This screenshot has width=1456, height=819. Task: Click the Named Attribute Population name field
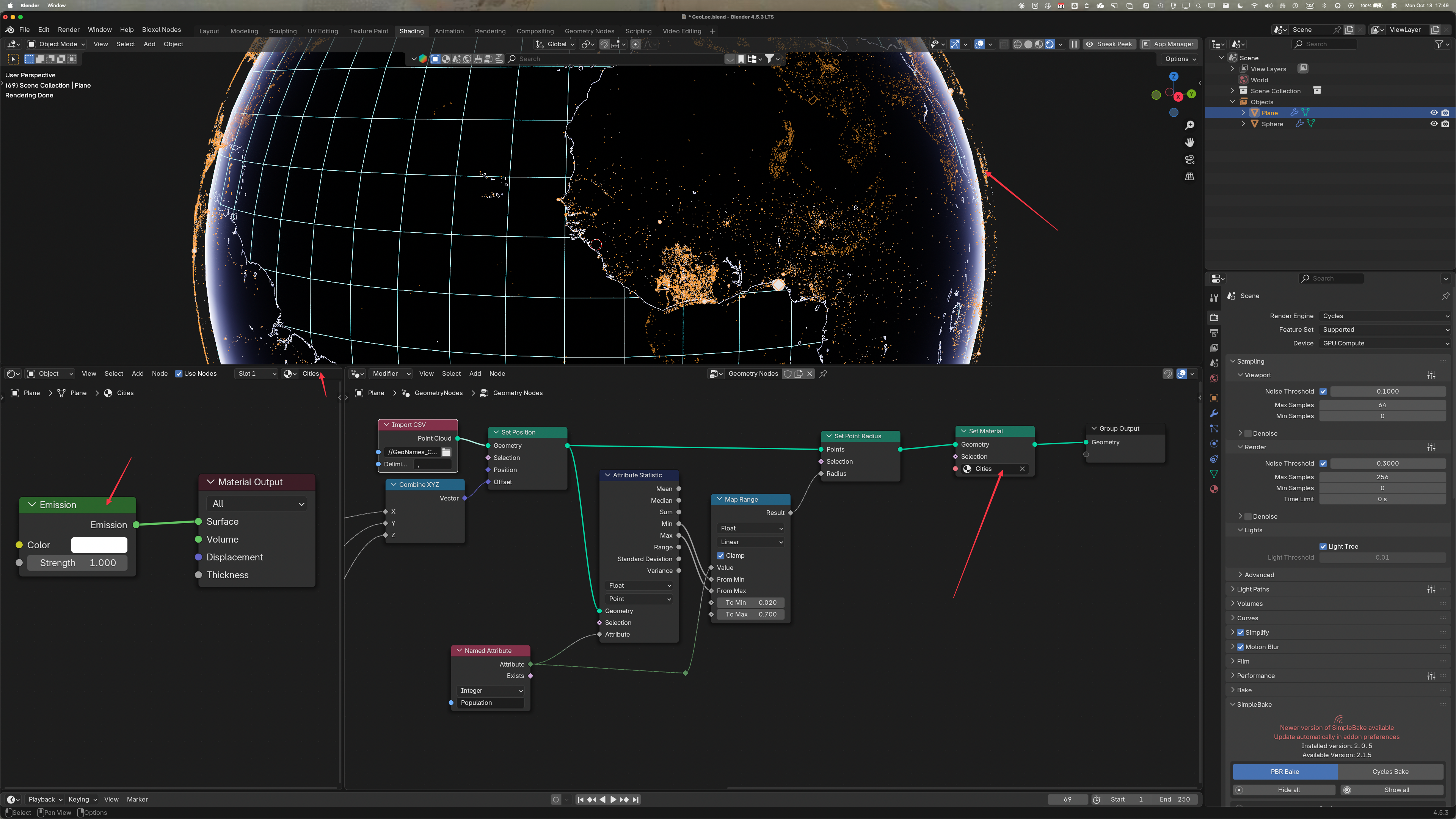[491, 703]
